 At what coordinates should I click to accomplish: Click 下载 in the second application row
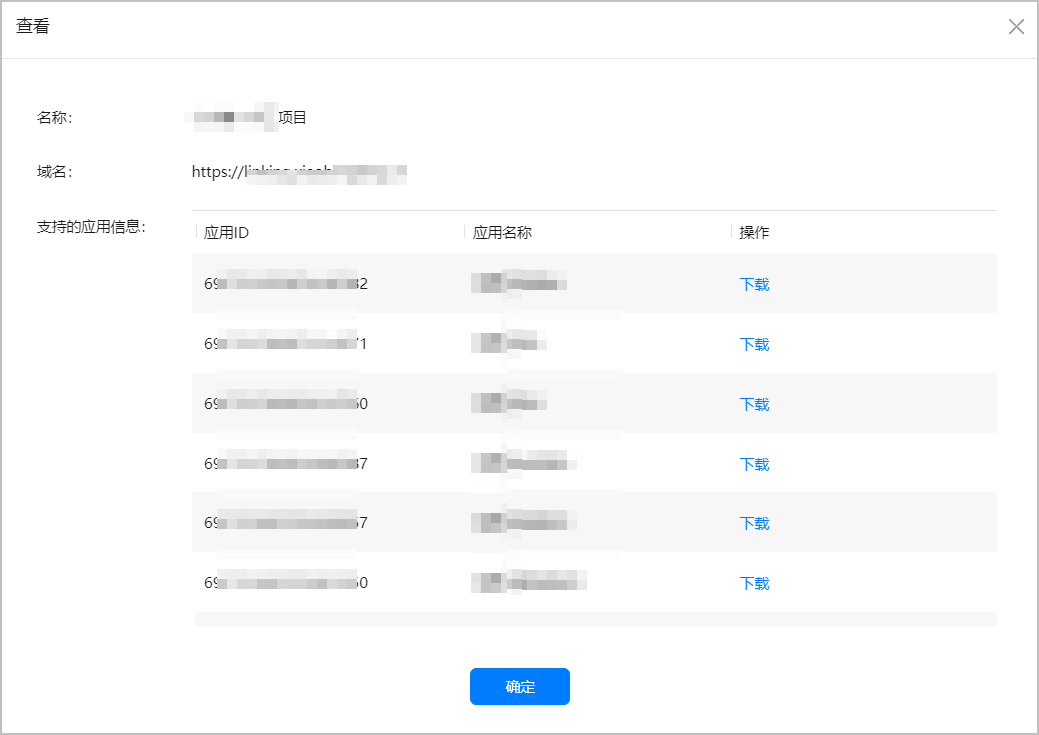click(754, 344)
